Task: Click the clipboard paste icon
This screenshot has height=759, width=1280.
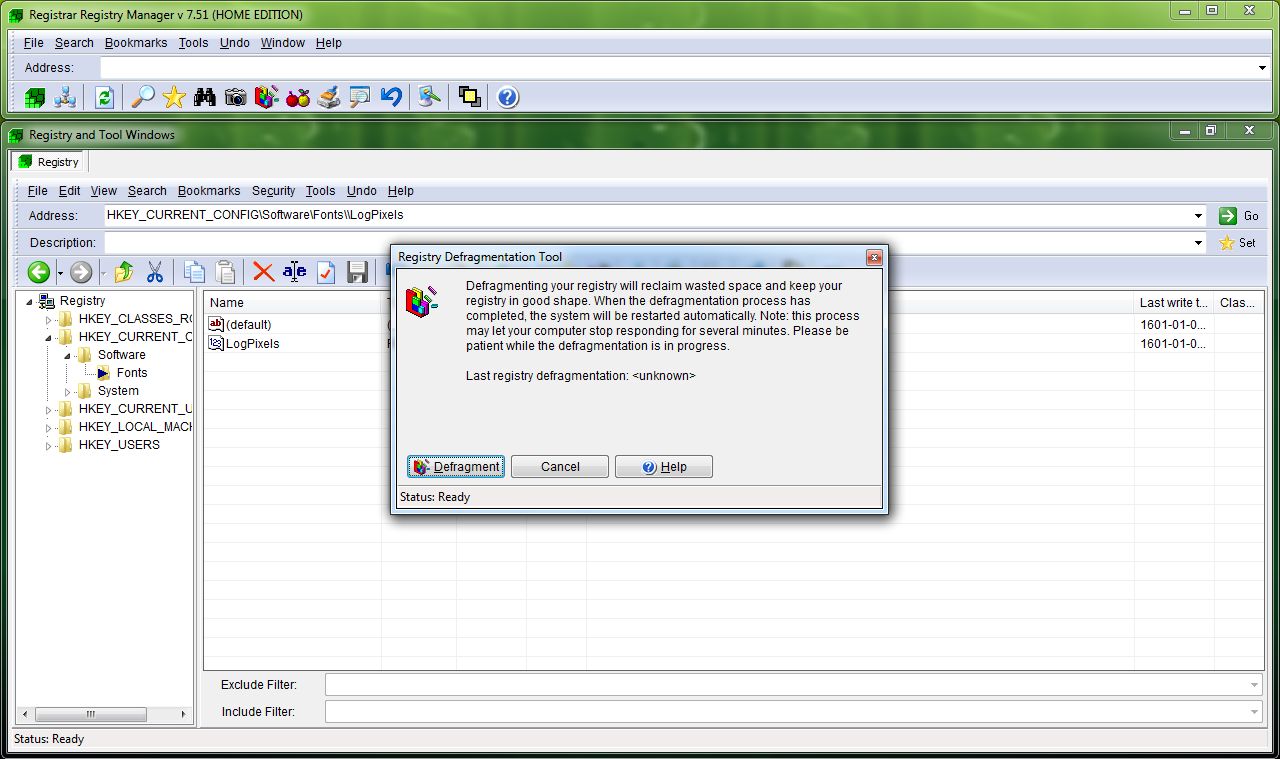Action: pos(226,272)
